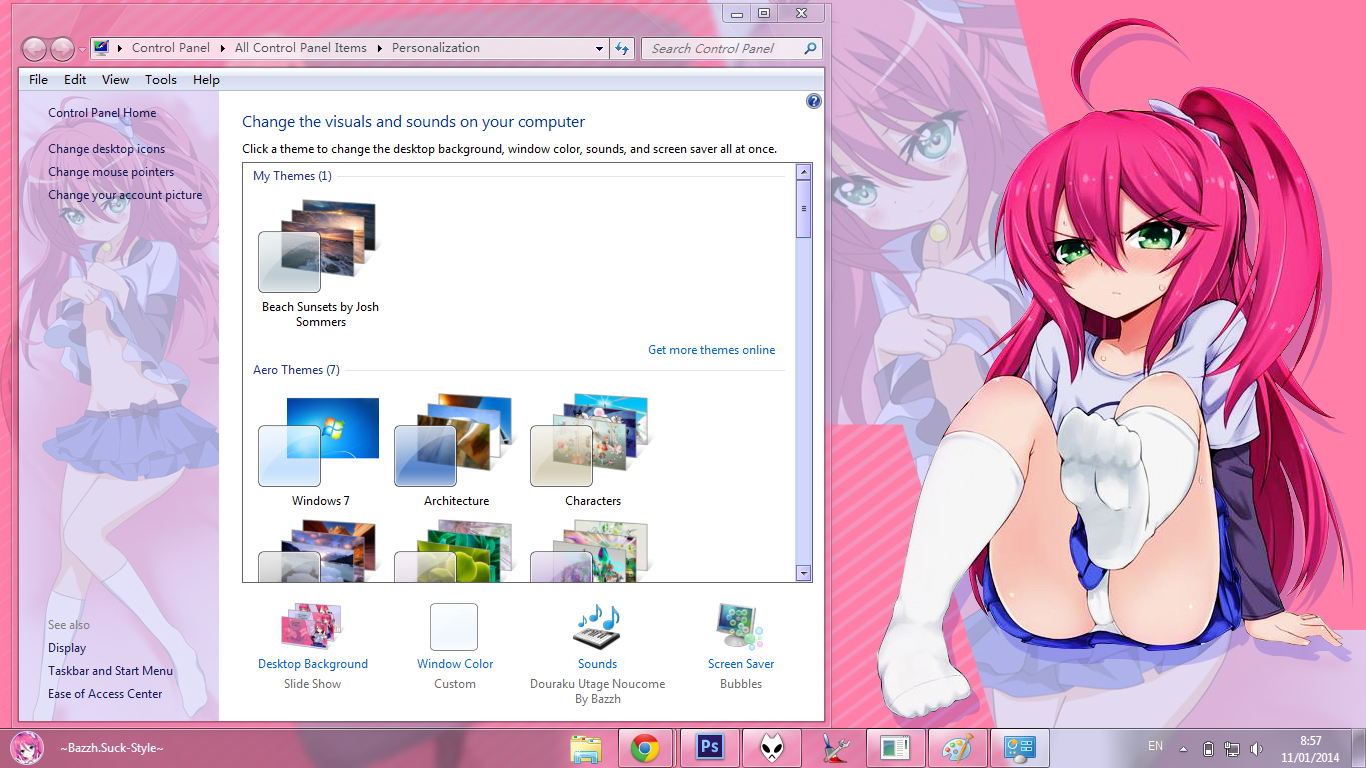Open the volume speaker tray icon
1366x768 pixels.
point(1256,749)
